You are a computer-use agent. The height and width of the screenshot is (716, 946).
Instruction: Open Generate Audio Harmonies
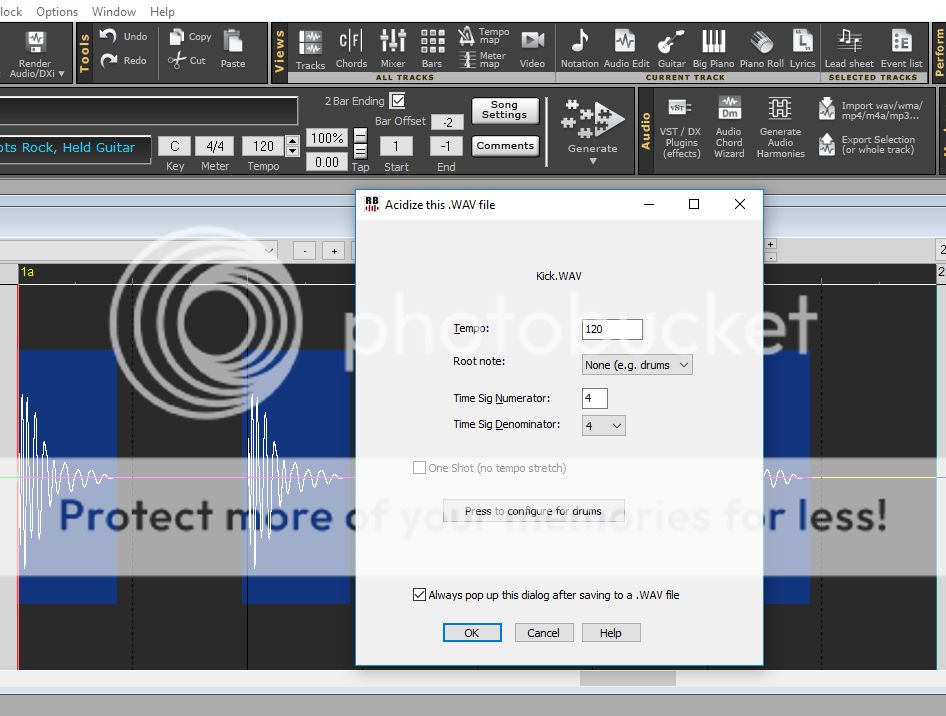coord(780,128)
